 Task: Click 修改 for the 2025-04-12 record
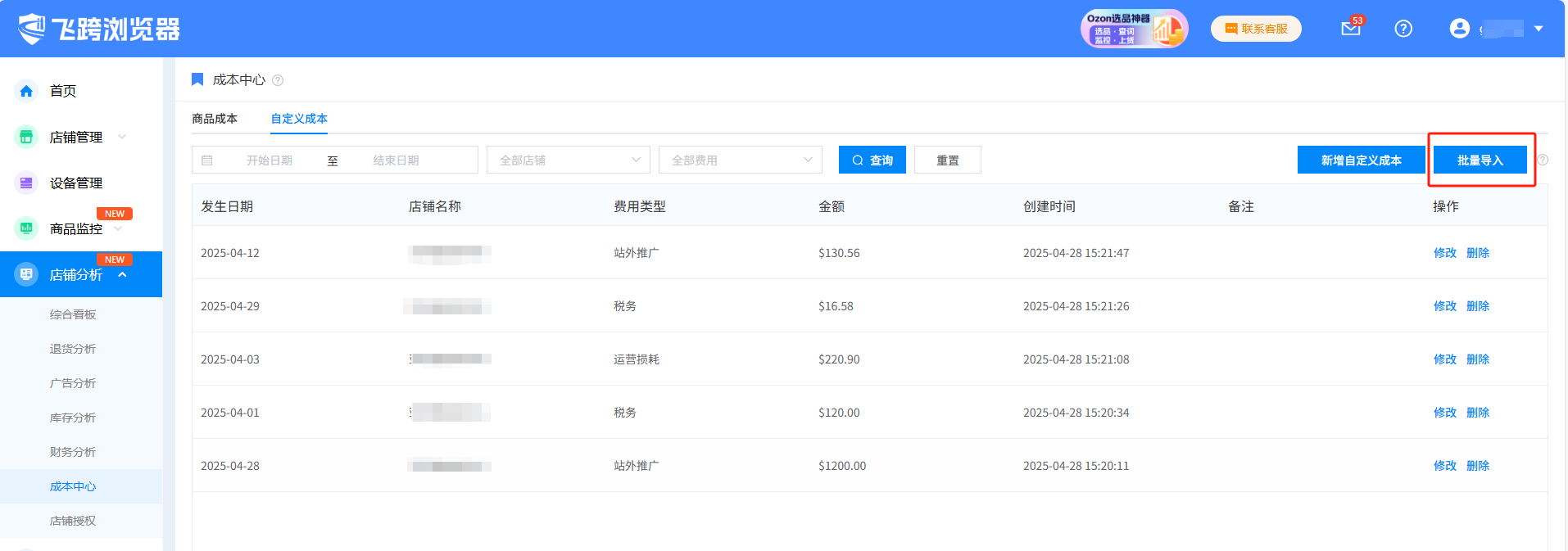[1444, 253]
